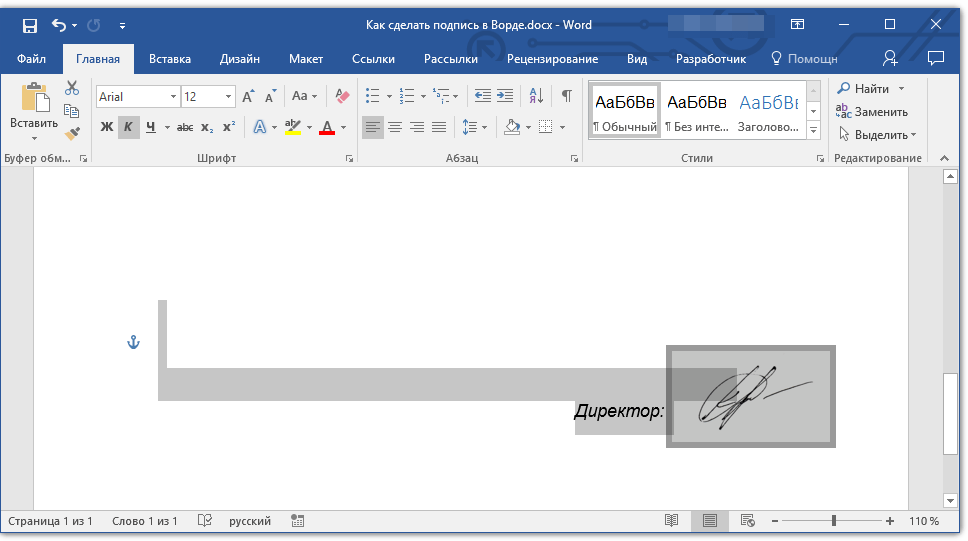This screenshot has width=968, height=541.
Task: Expand the font size dropdown showing 12
Action: click(x=229, y=97)
